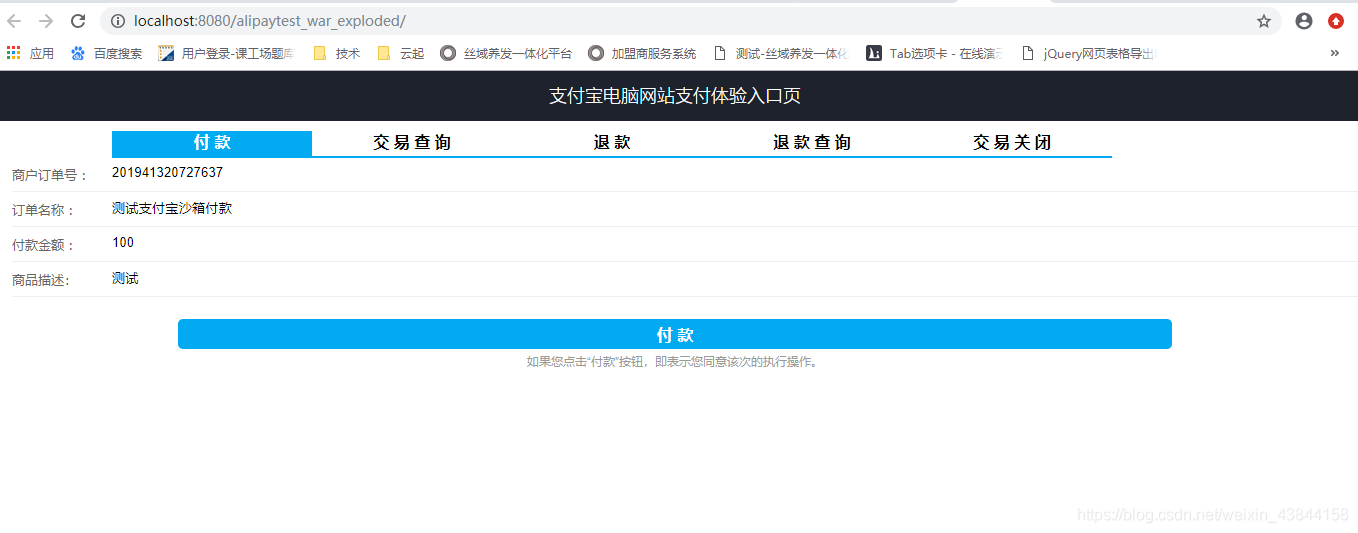Screen dimensions: 1358x533
Task: Click the 如果您点击"付款"按钮 notice text
Action: pyautogui.click(x=674, y=362)
